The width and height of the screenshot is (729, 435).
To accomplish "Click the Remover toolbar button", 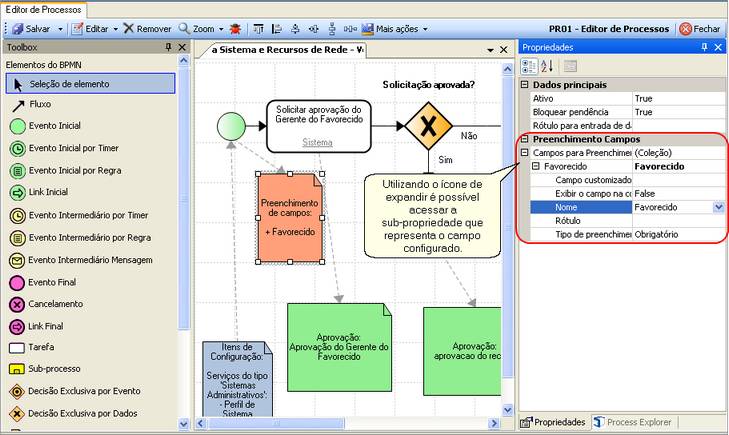I will 148,29.
